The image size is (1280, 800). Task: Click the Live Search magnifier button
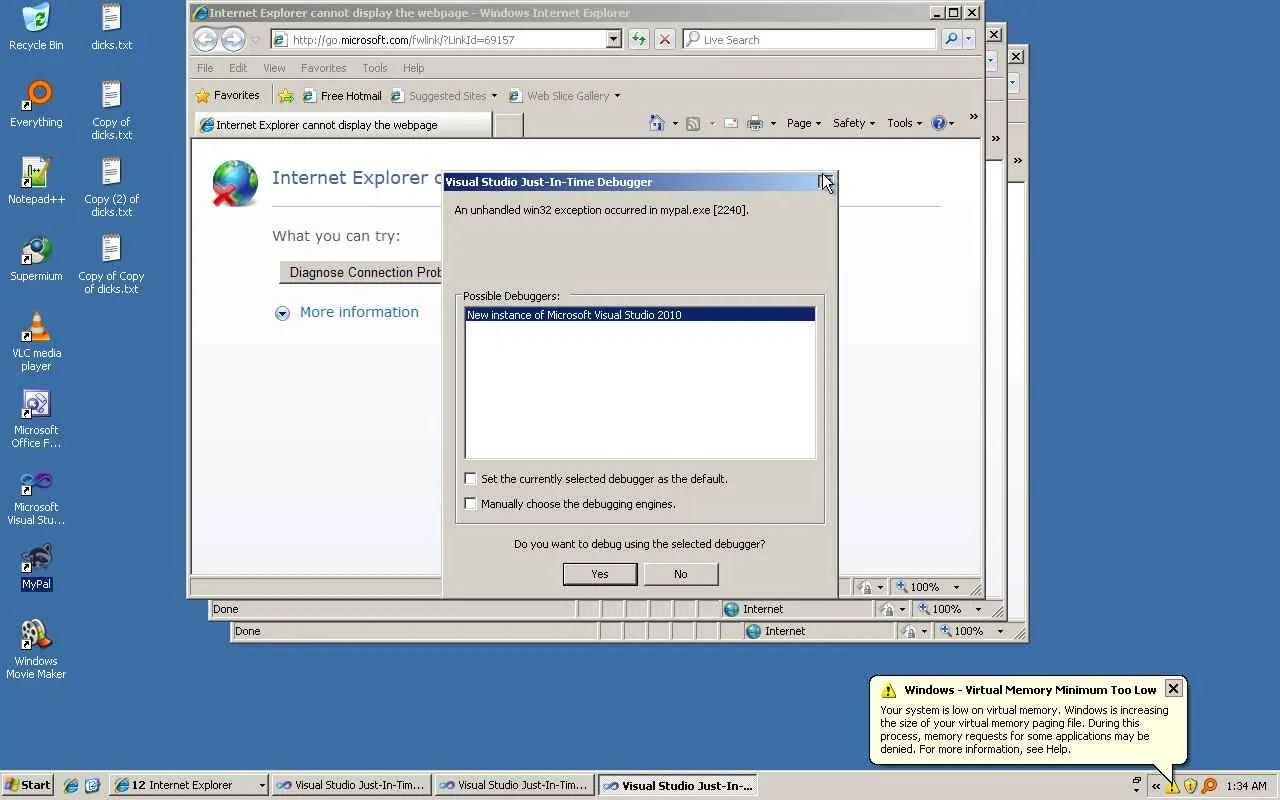tap(951, 39)
